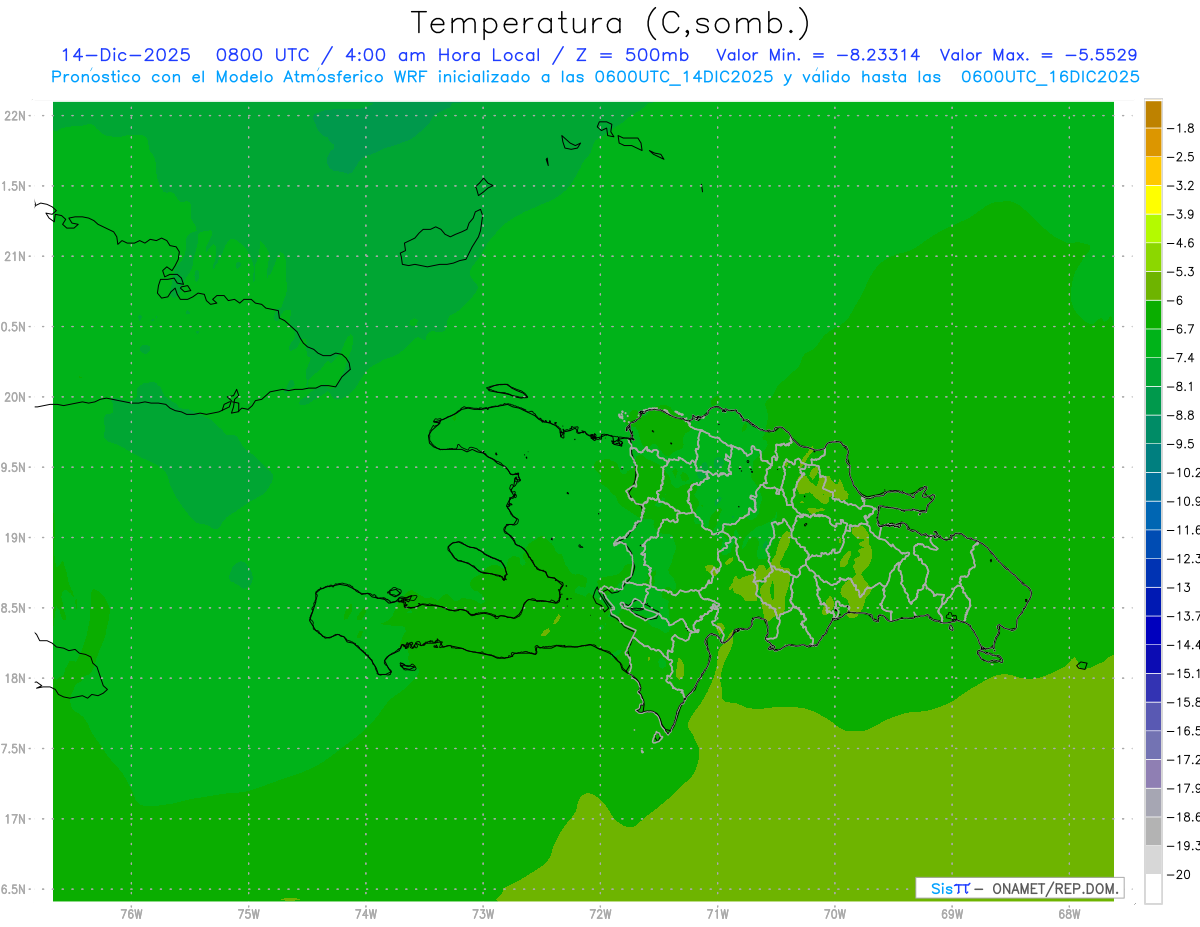Select the yellow swatch between -3.2 and -3.9
Screen dimensions: 1200x927
point(1153,201)
